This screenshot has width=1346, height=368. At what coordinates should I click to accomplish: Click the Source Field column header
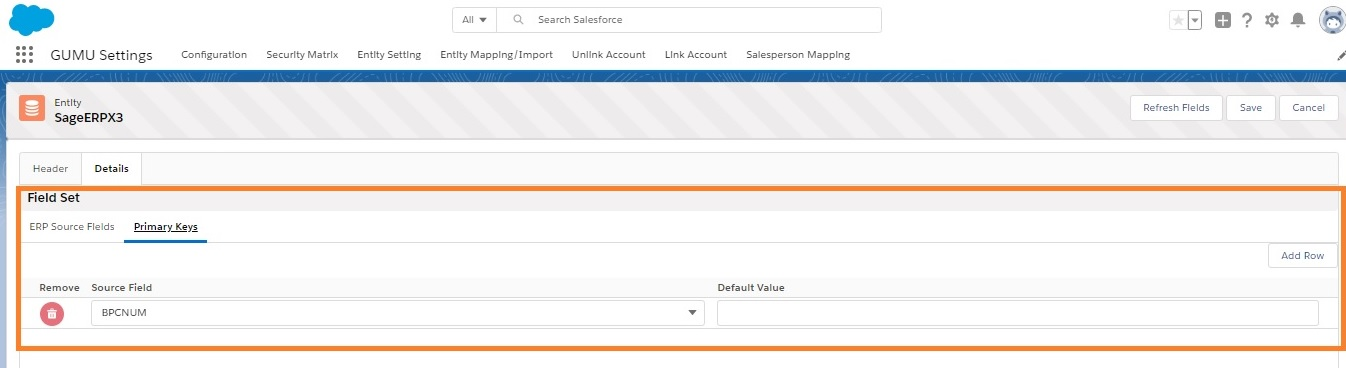pos(122,288)
